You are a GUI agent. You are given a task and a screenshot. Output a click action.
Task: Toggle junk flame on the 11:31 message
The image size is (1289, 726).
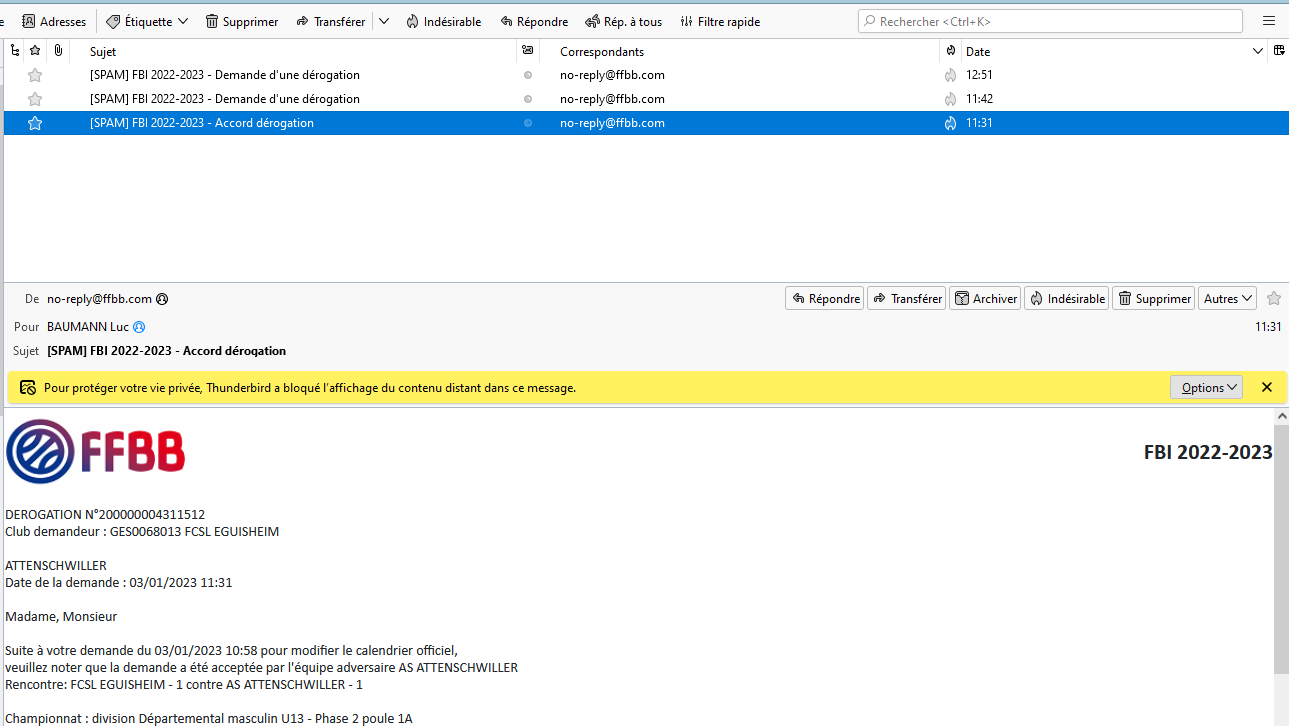point(950,123)
